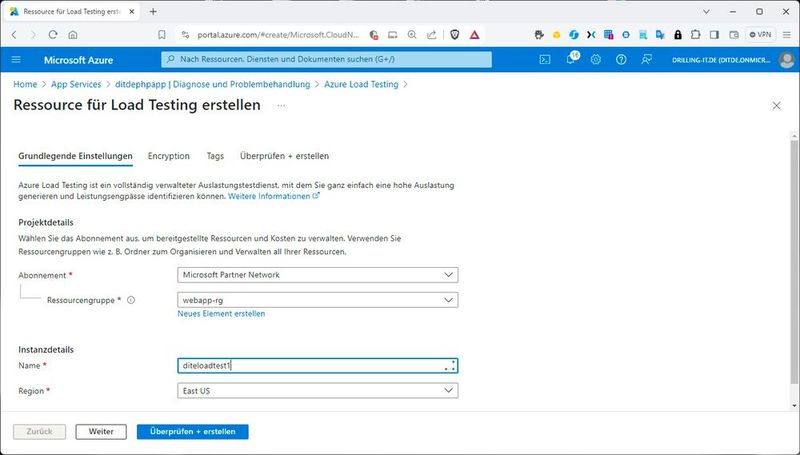Focus the Azure resource search box

coord(327,59)
